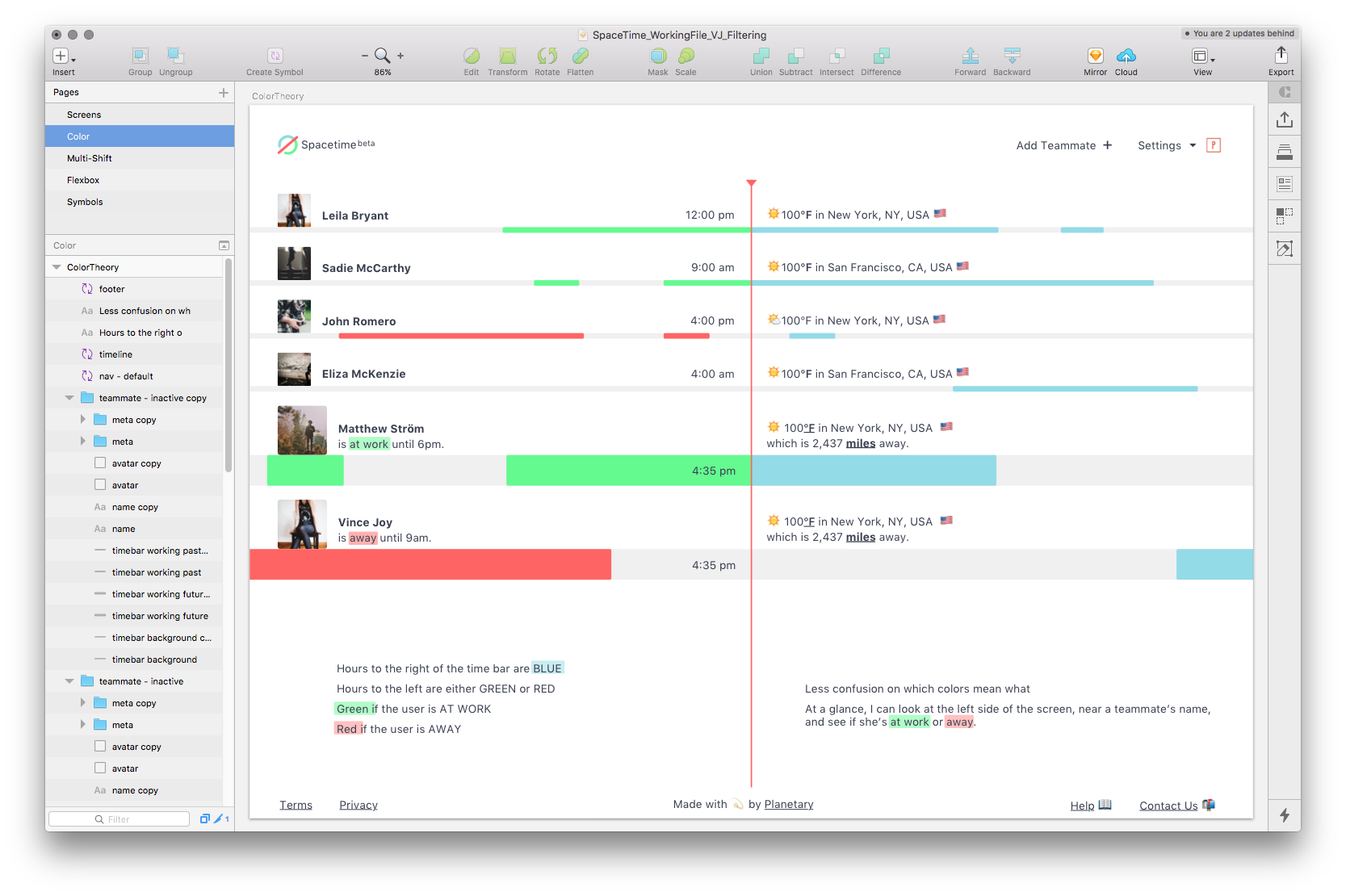Select the Edit tool
1346x896 pixels.
click(x=472, y=56)
